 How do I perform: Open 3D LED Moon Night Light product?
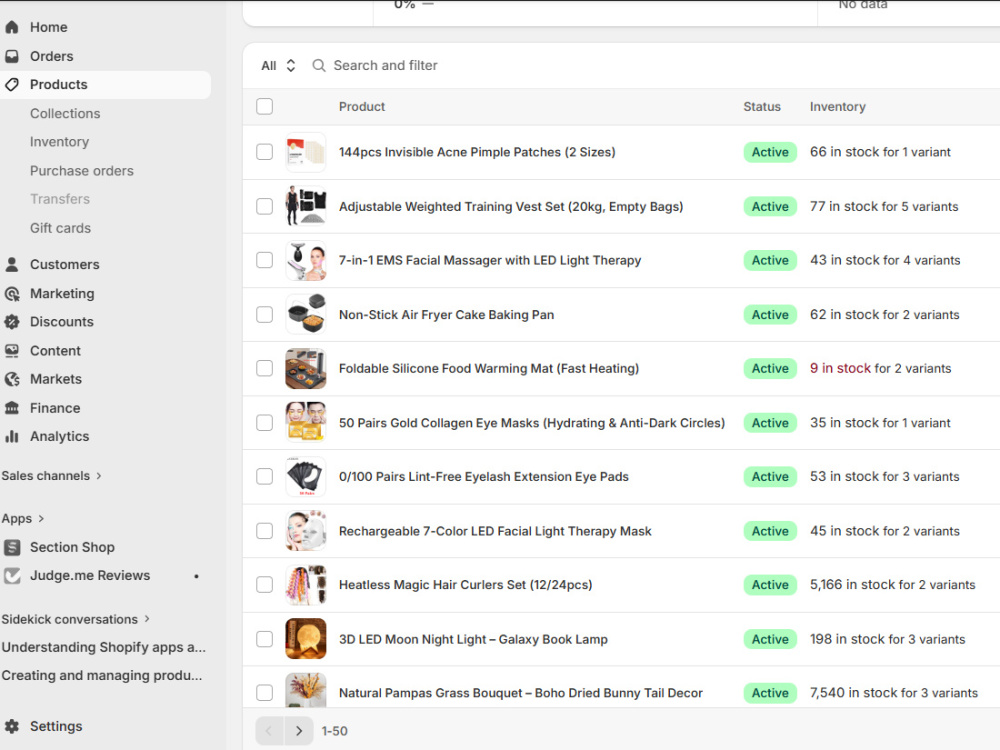473,639
